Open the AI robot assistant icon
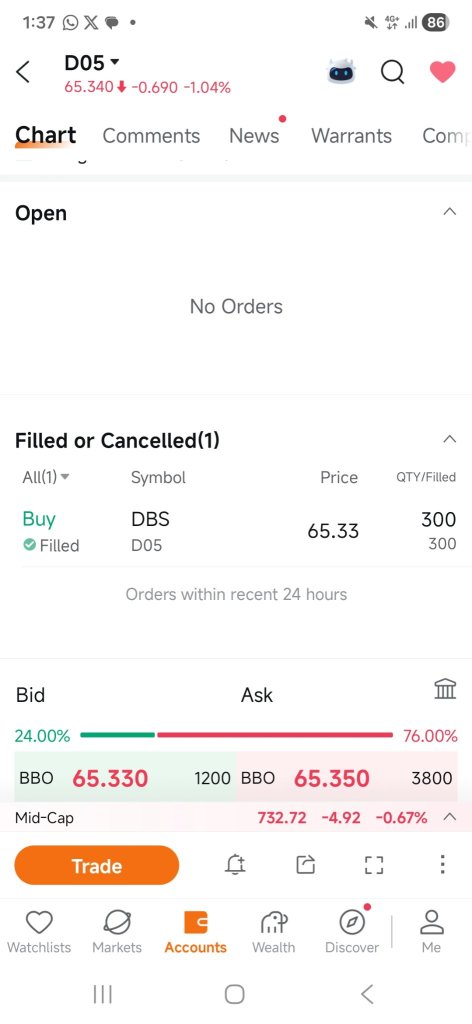The image size is (472, 1024). [x=339, y=72]
